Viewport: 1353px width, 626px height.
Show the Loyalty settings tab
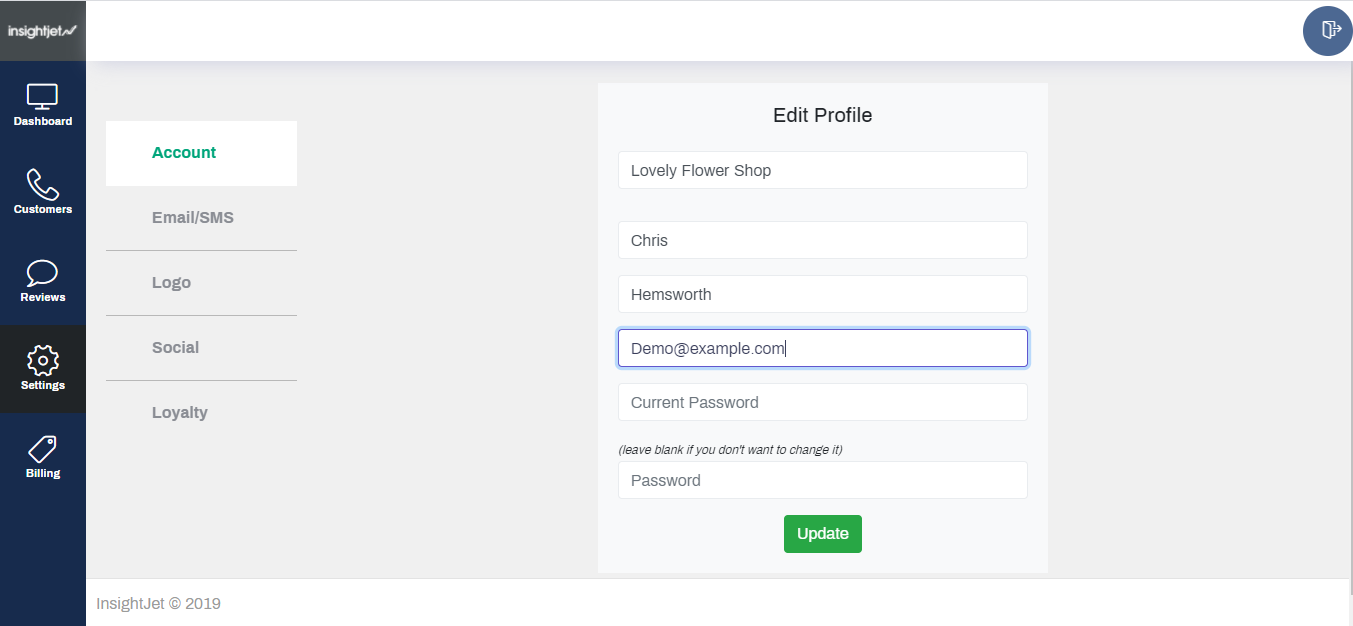[x=180, y=413]
